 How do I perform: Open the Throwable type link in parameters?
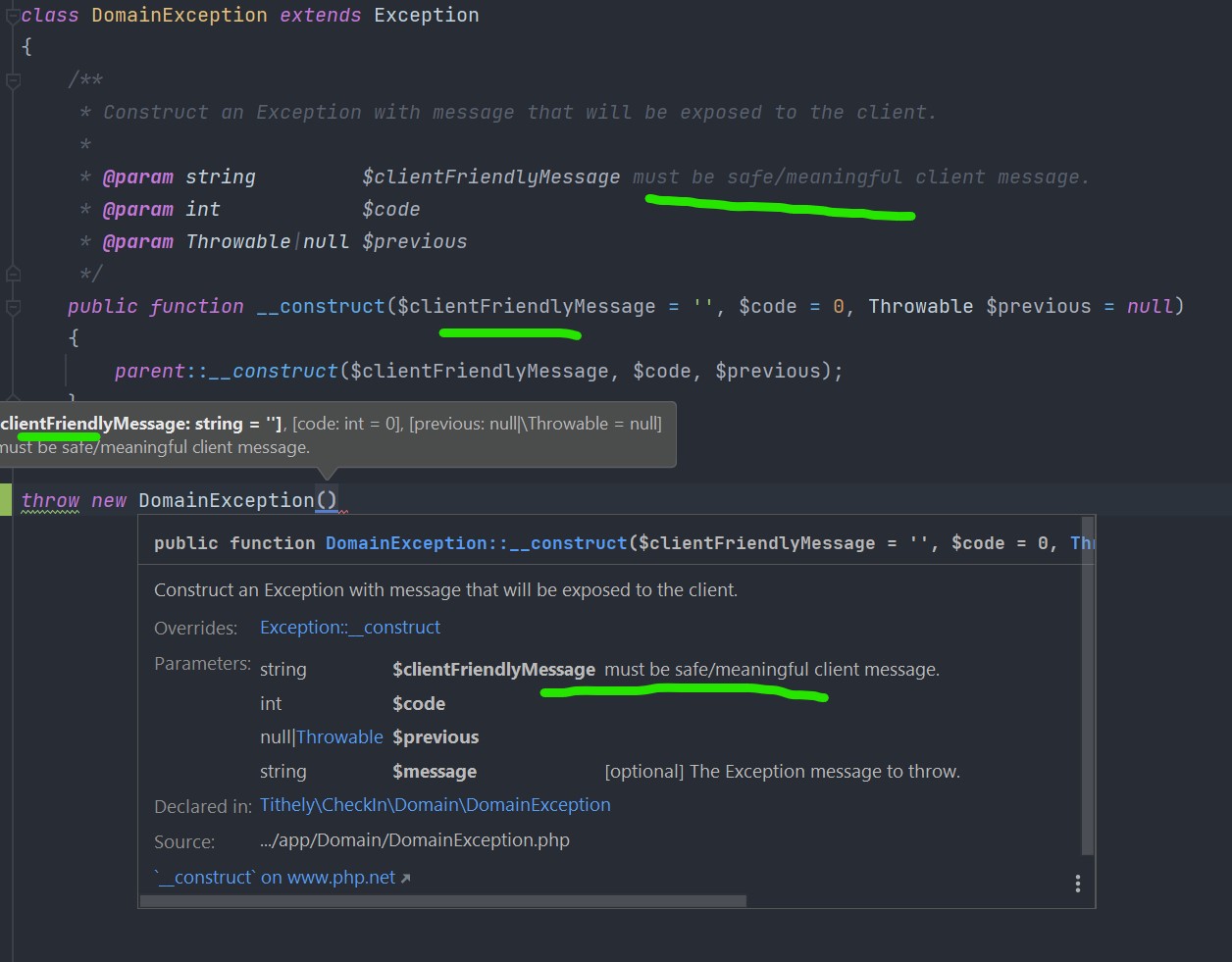coord(339,737)
